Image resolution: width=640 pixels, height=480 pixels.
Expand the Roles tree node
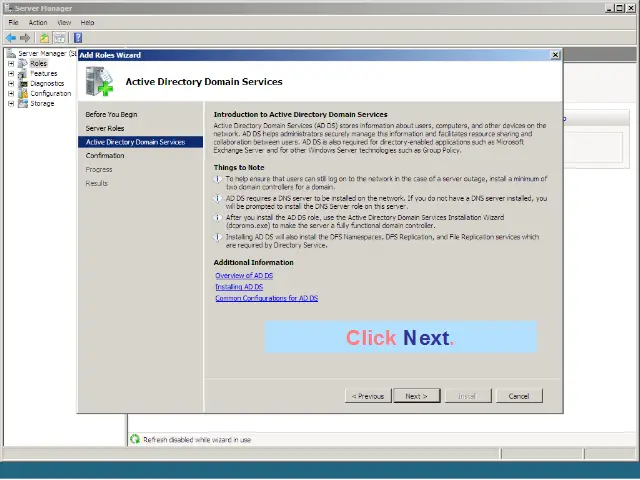[x=11, y=64]
